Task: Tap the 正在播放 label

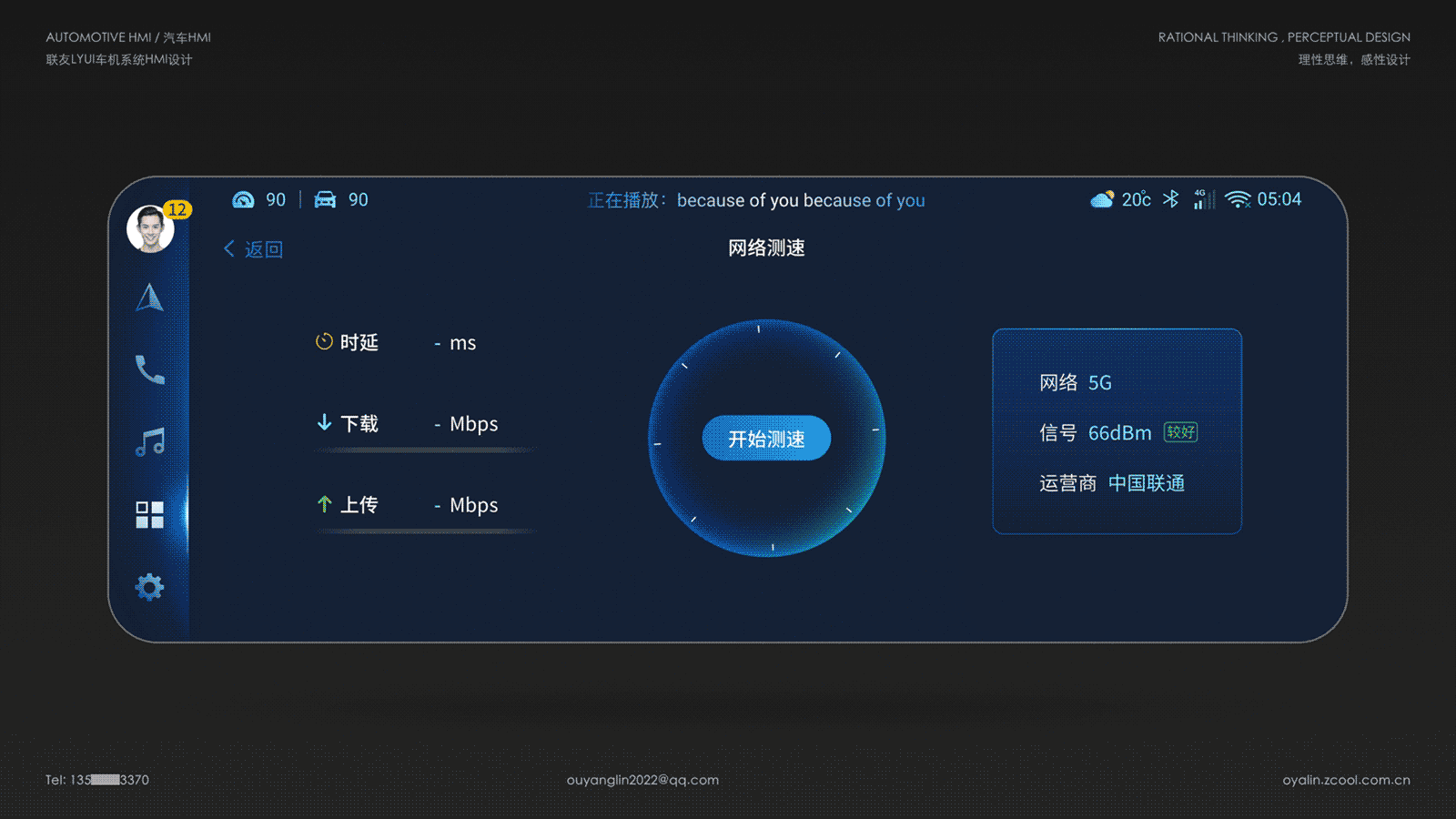Action: [627, 200]
